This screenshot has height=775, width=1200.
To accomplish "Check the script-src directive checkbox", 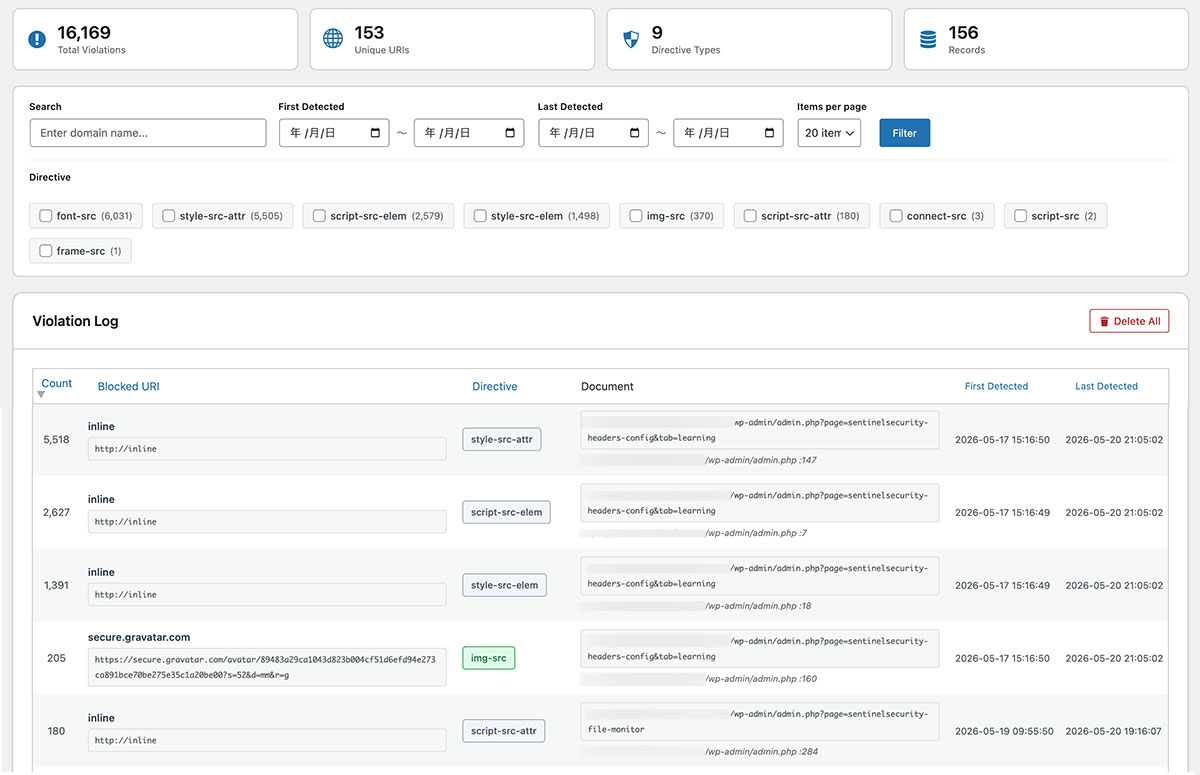I will click(x=1021, y=216).
